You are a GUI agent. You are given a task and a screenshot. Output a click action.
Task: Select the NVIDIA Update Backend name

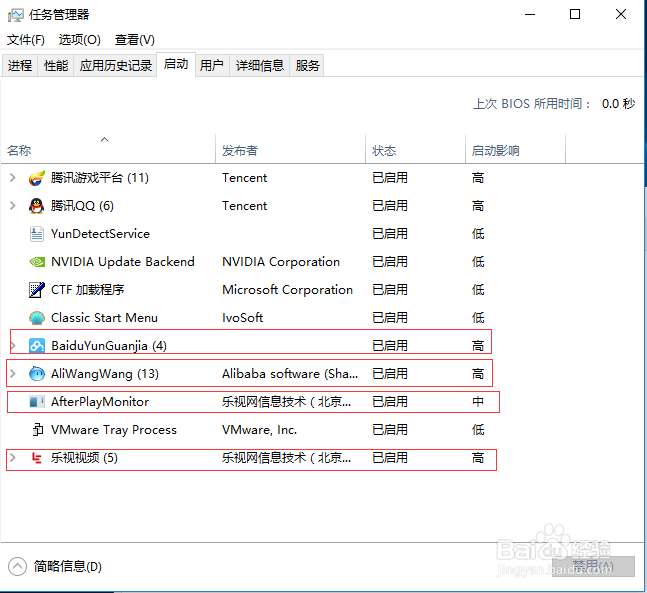(x=123, y=262)
